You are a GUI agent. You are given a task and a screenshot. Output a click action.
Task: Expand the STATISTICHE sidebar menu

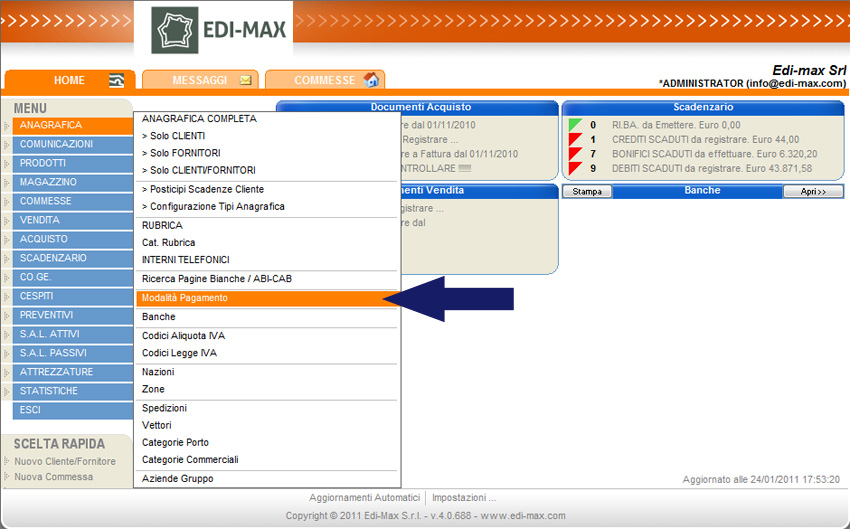[48, 391]
